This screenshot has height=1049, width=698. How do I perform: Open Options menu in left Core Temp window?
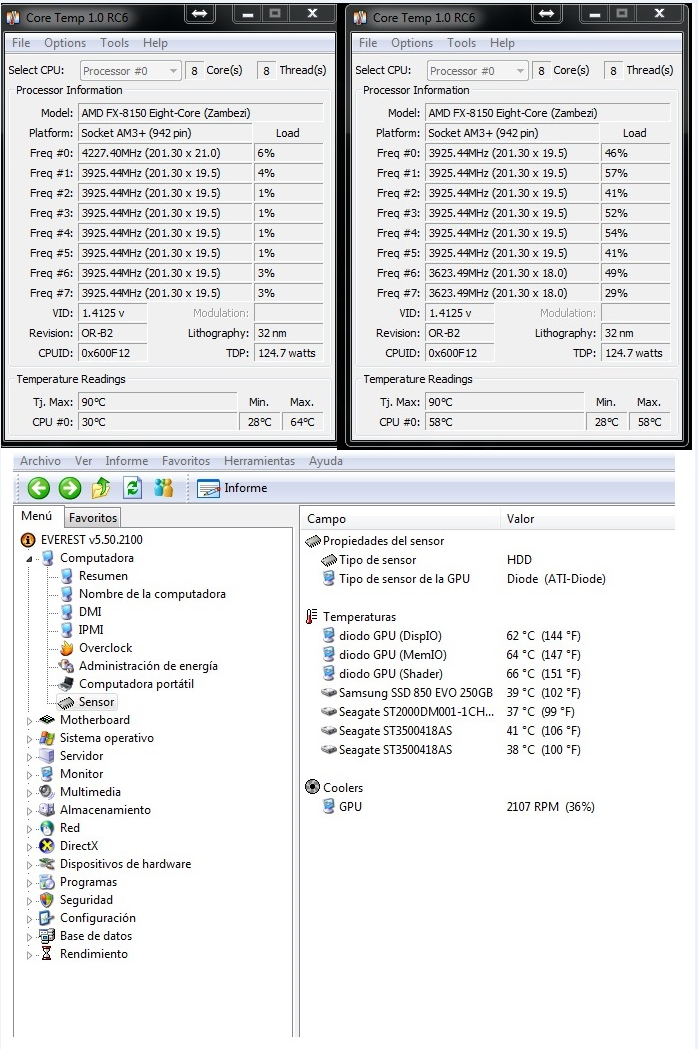pyautogui.click(x=65, y=43)
